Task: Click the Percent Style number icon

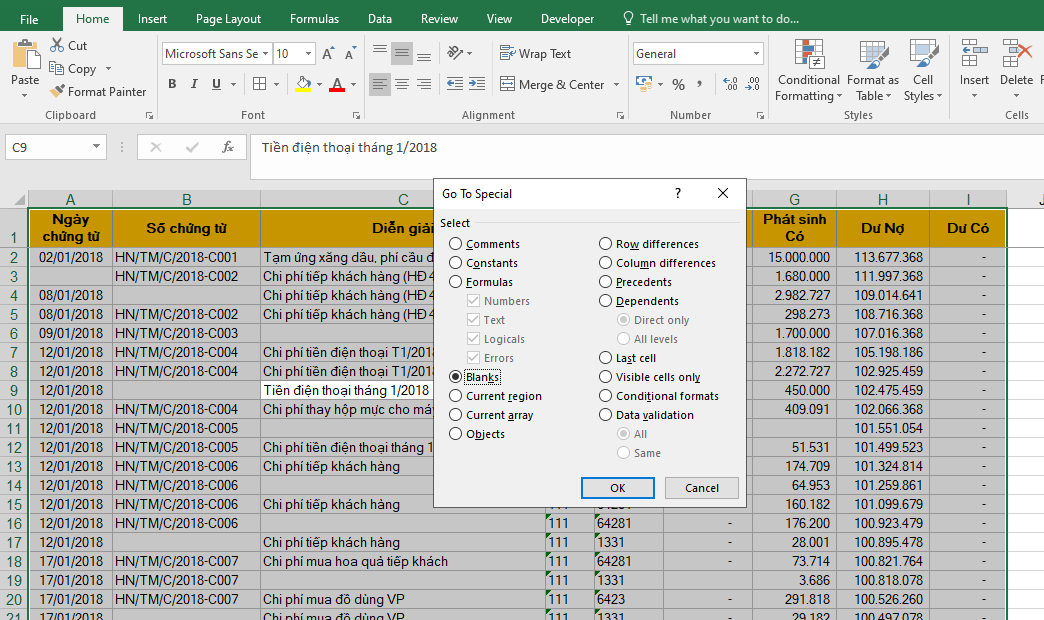Action: (678, 85)
